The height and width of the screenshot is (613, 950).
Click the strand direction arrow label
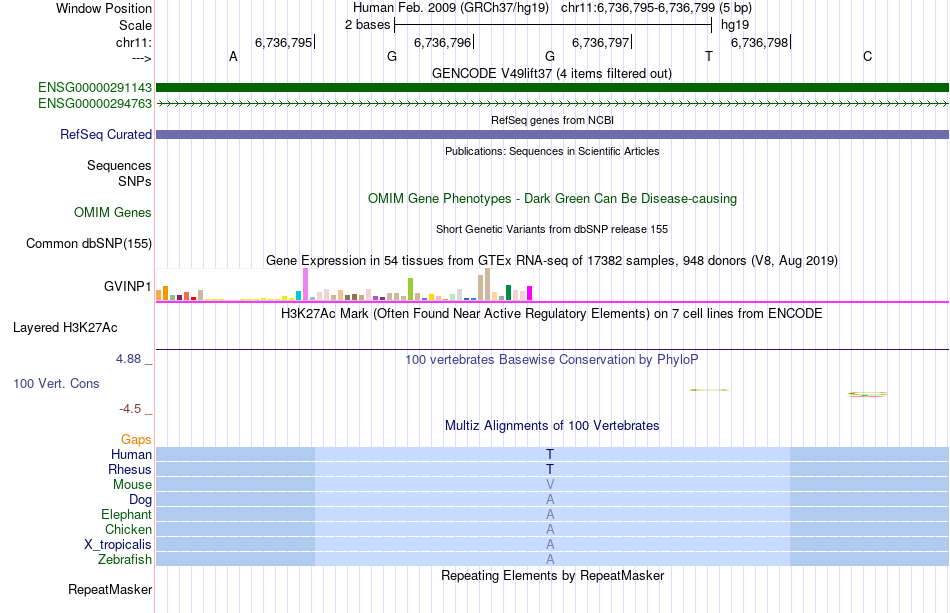pyautogui.click(x=141, y=58)
